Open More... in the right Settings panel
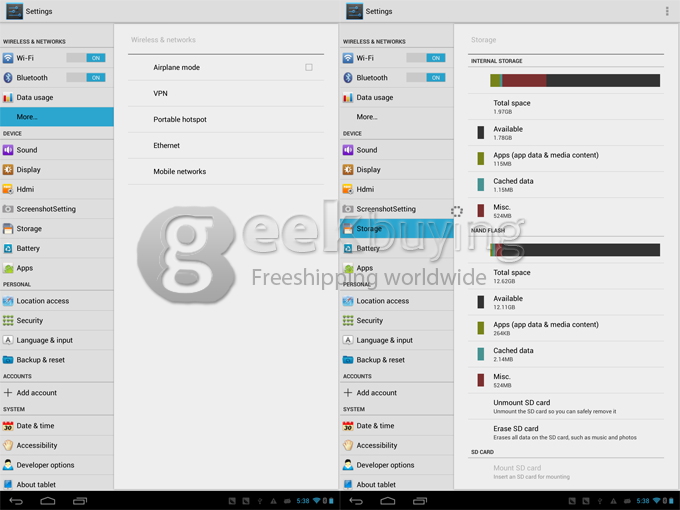 point(397,117)
